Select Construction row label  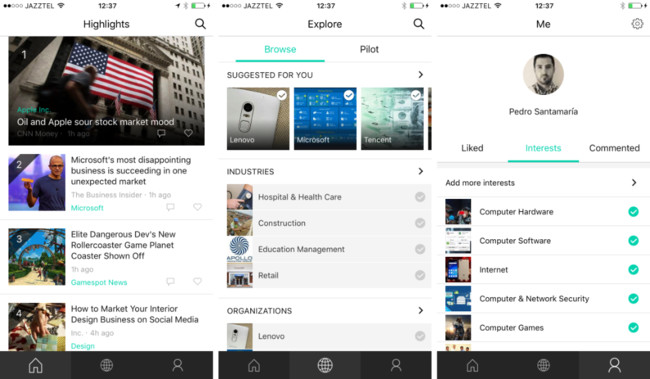[282, 223]
